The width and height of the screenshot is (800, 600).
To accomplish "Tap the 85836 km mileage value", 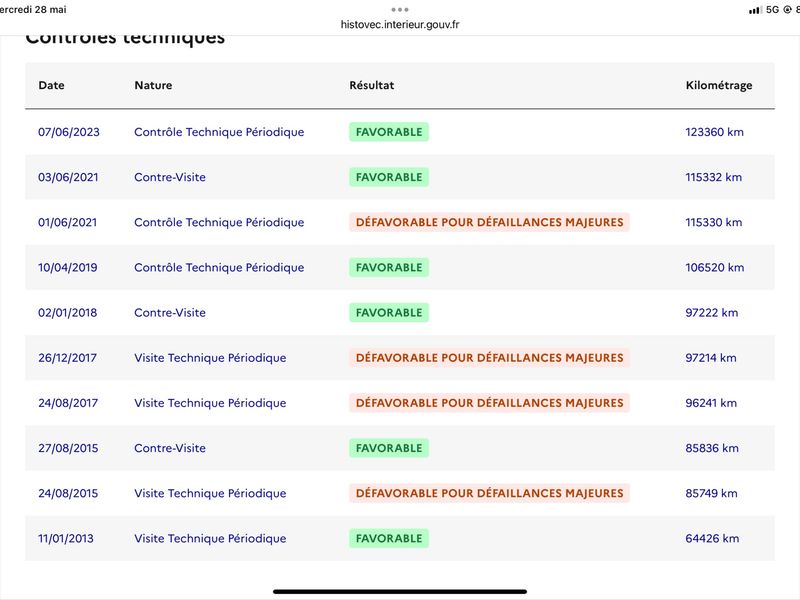I will pos(712,448).
